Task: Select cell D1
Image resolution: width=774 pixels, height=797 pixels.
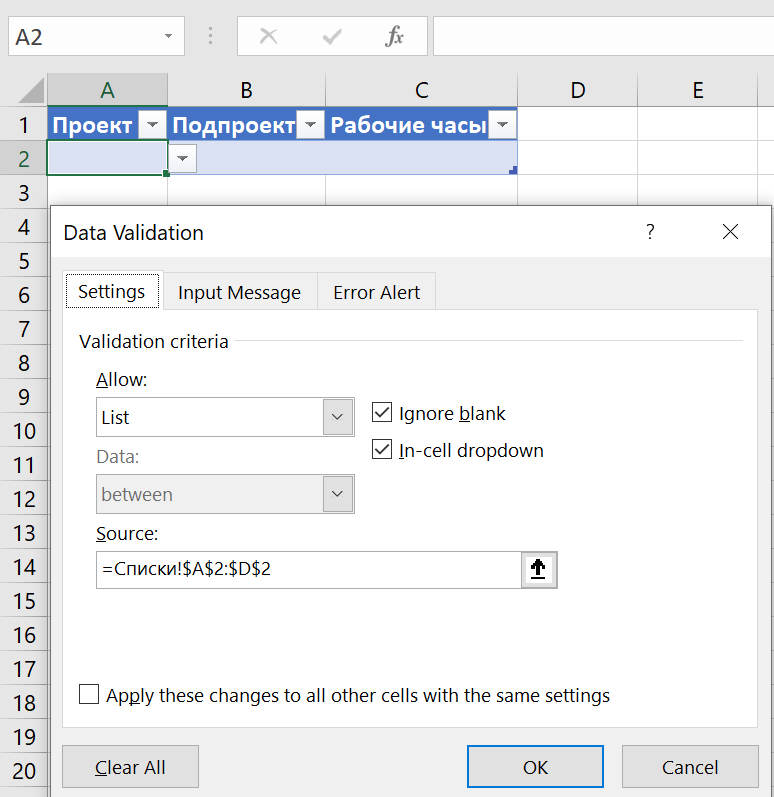Action: pos(577,125)
